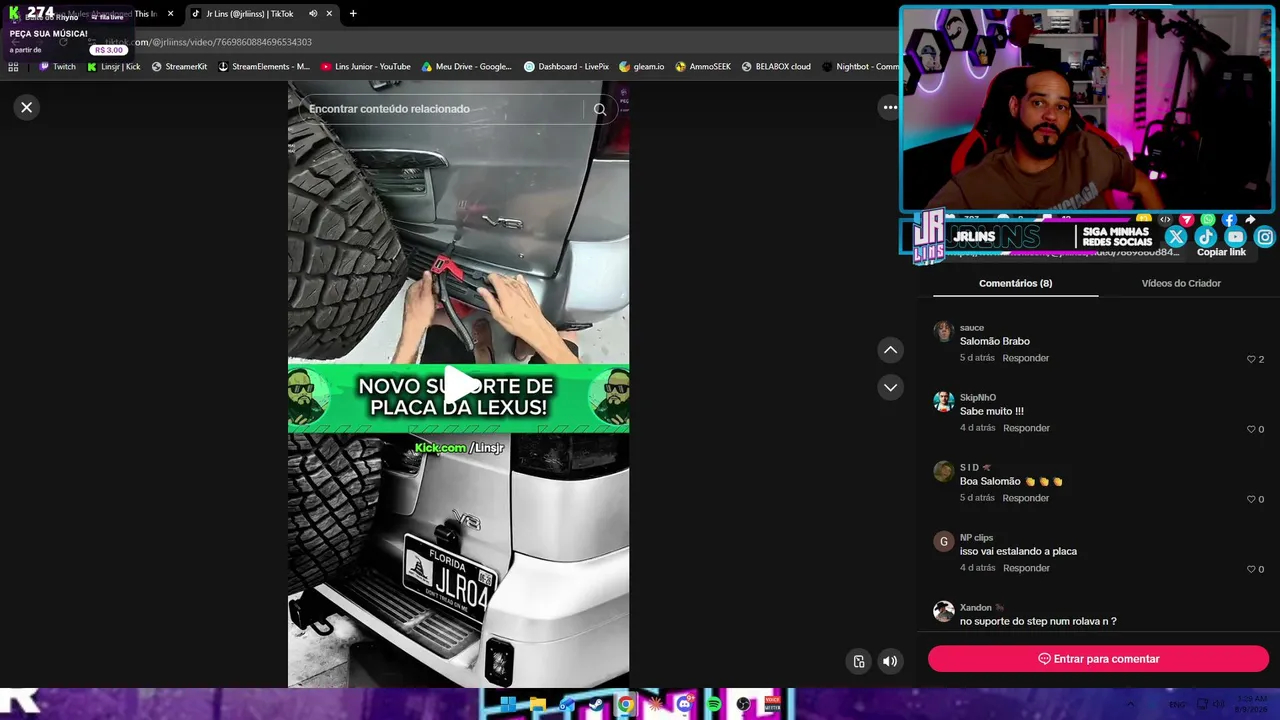The image size is (1280, 720).
Task: Click the username NP clips
Action: pyautogui.click(x=976, y=538)
